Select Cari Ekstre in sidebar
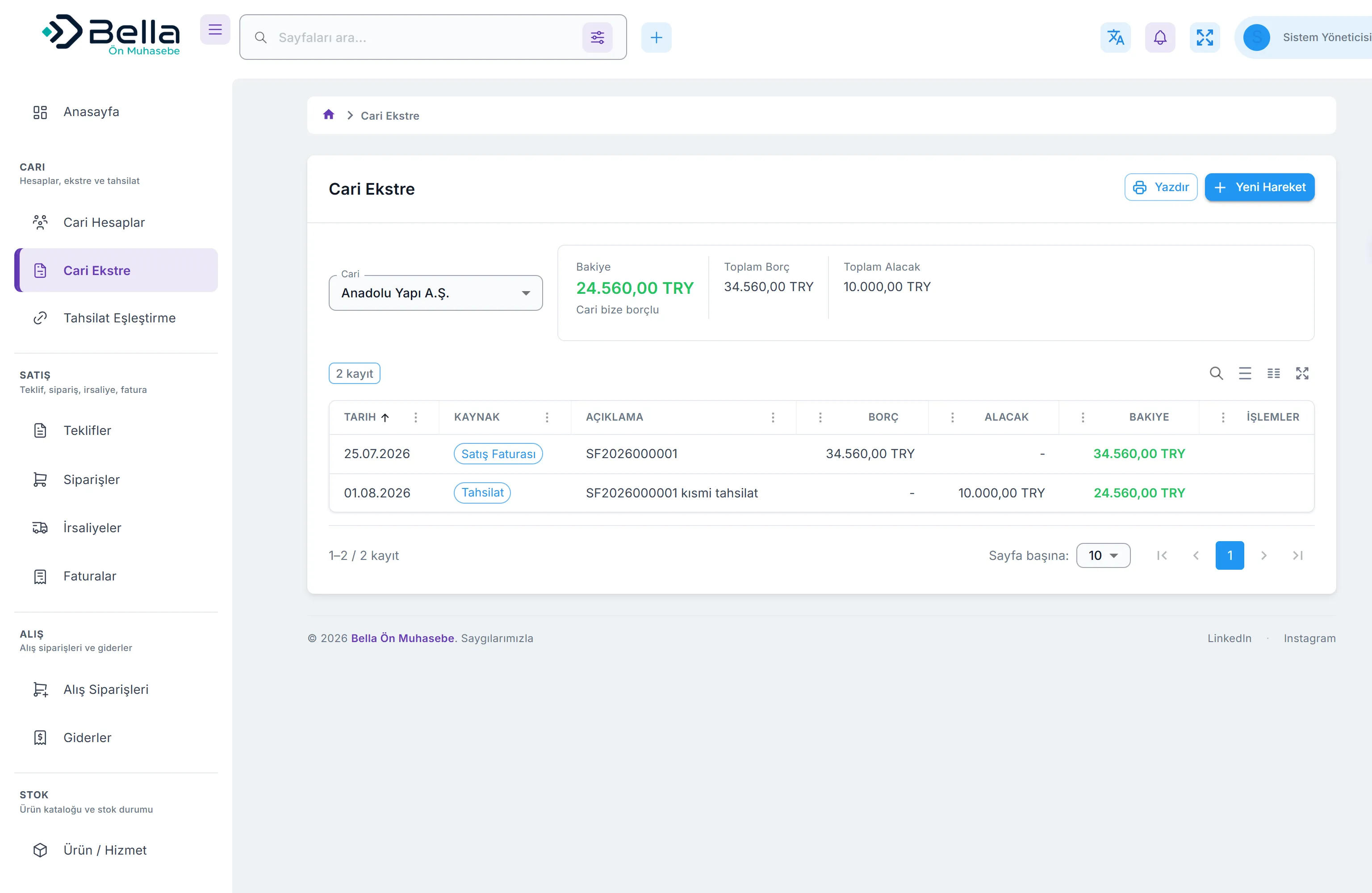The image size is (1372, 893). [x=116, y=271]
